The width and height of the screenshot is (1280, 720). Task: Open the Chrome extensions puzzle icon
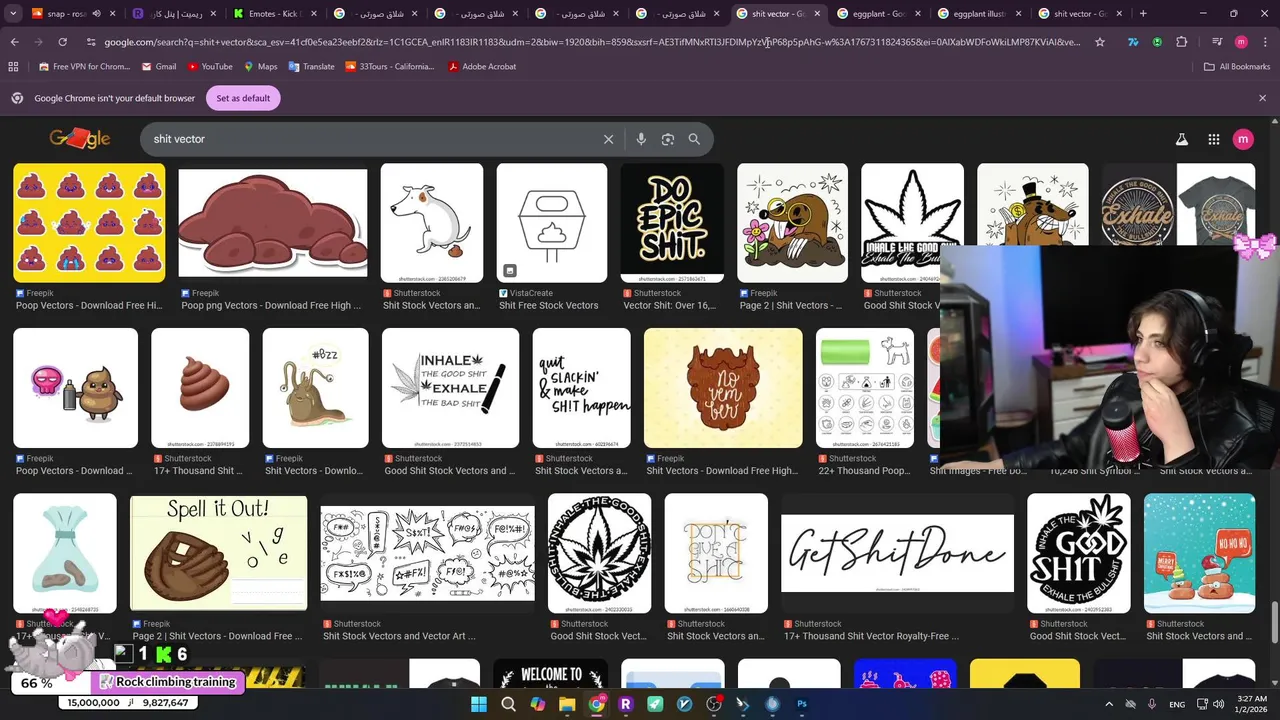(1182, 42)
